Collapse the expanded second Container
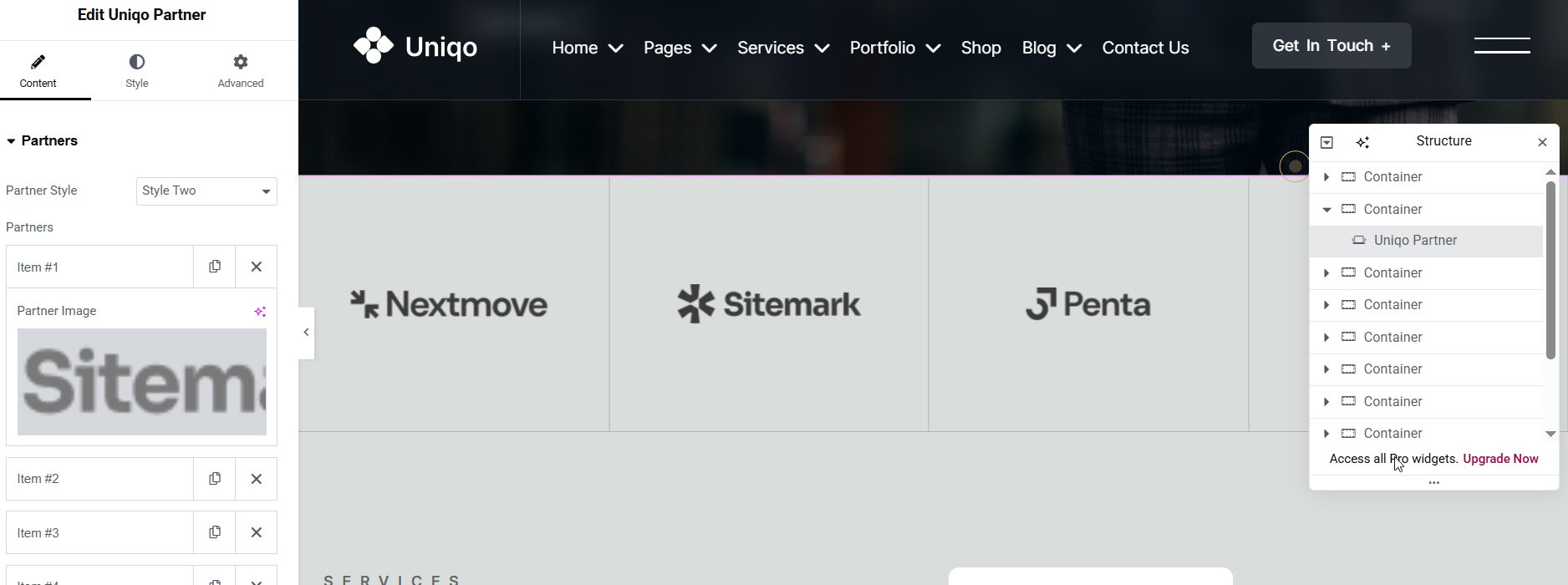The height and width of the screenshot is (585, 1568). [x=1326, y=210]
